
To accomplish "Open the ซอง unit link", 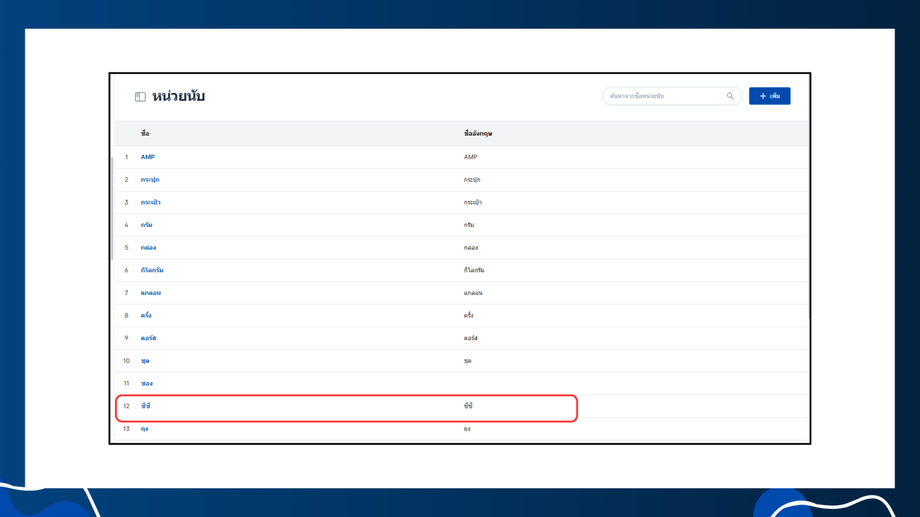I will pos(147,383).
